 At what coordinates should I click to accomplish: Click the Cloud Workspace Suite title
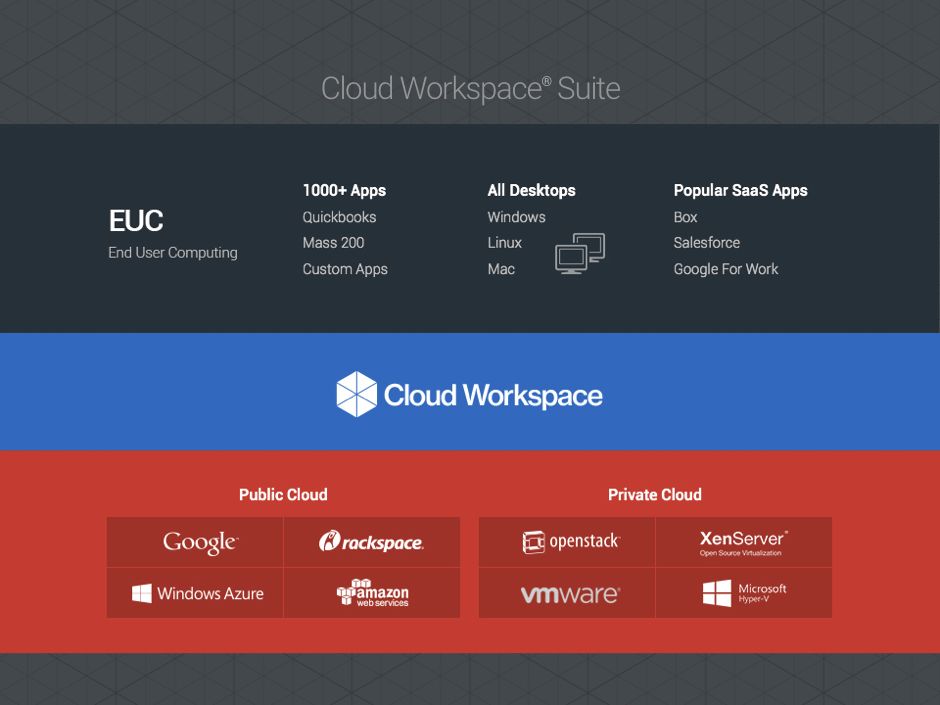(471, 89)
